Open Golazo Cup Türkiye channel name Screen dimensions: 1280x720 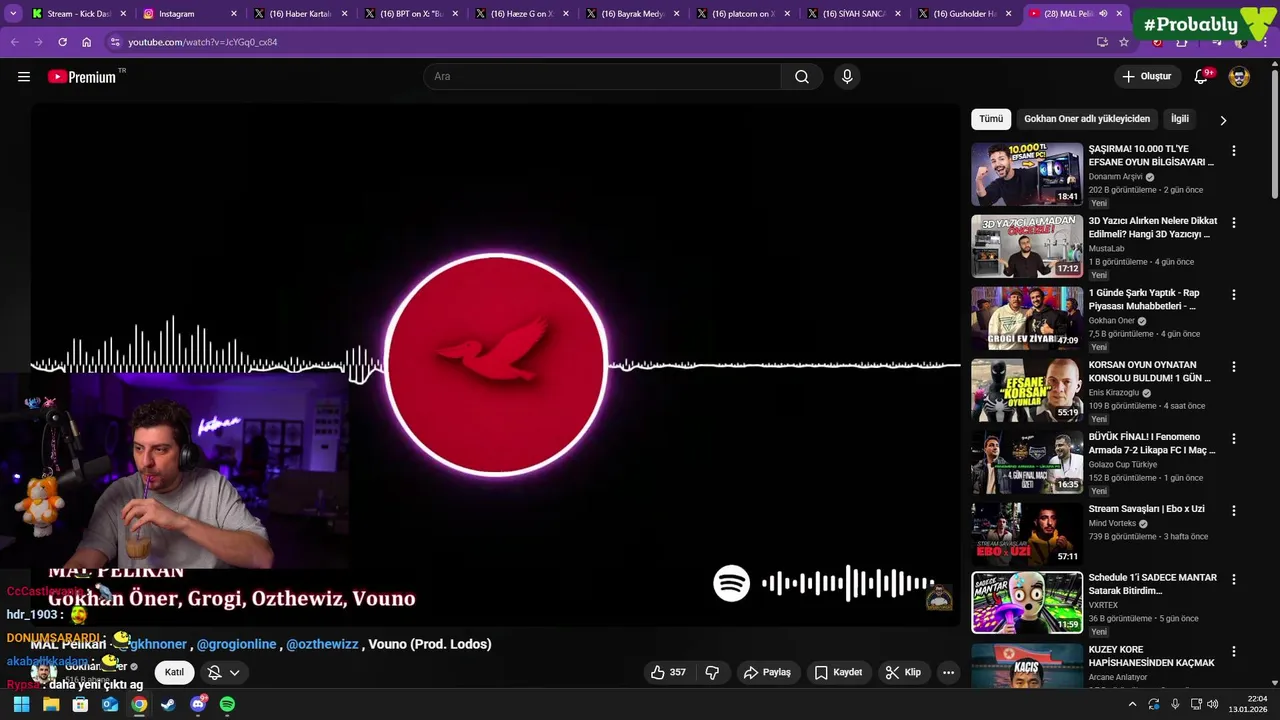coord(1122,465)
